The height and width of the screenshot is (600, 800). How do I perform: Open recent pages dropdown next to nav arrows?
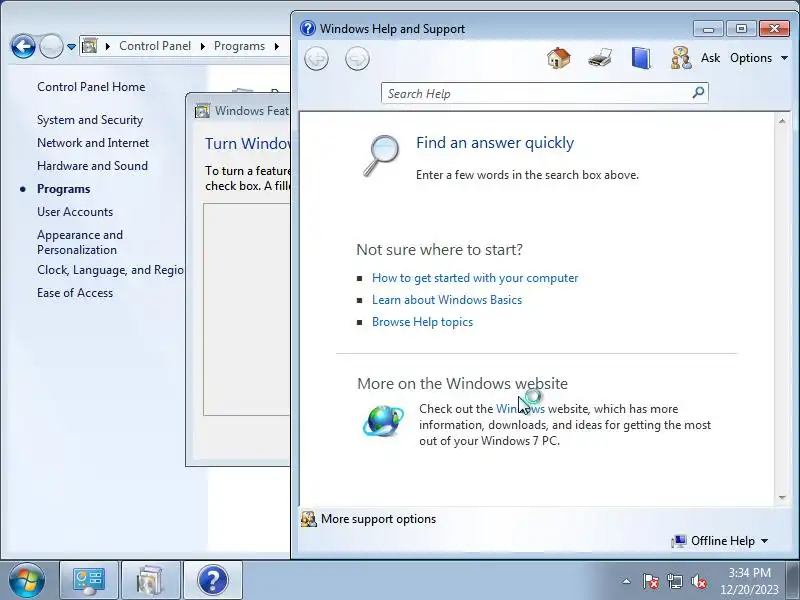tap(71, 46)
